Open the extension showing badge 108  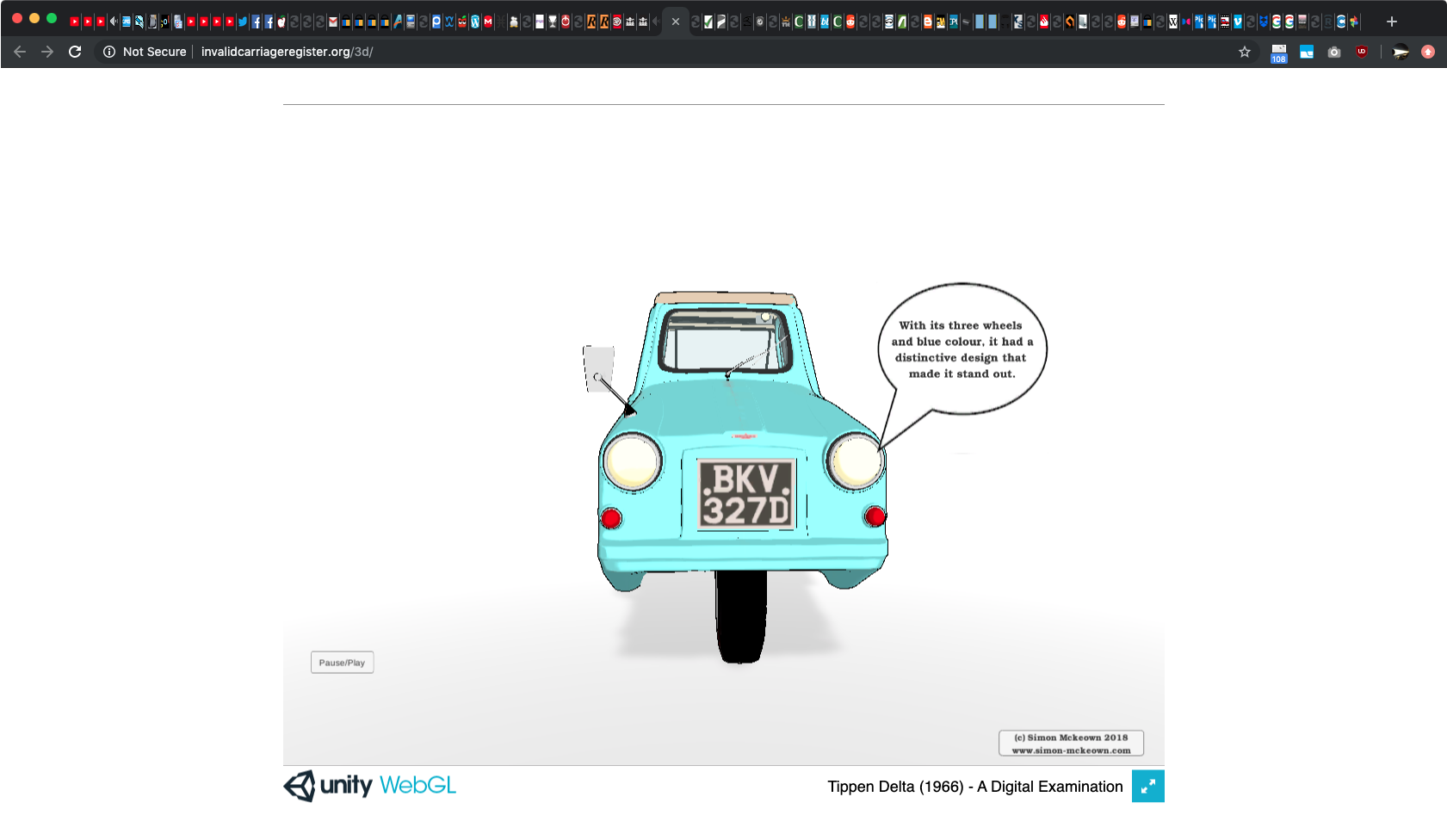(x=1279, y=52)
